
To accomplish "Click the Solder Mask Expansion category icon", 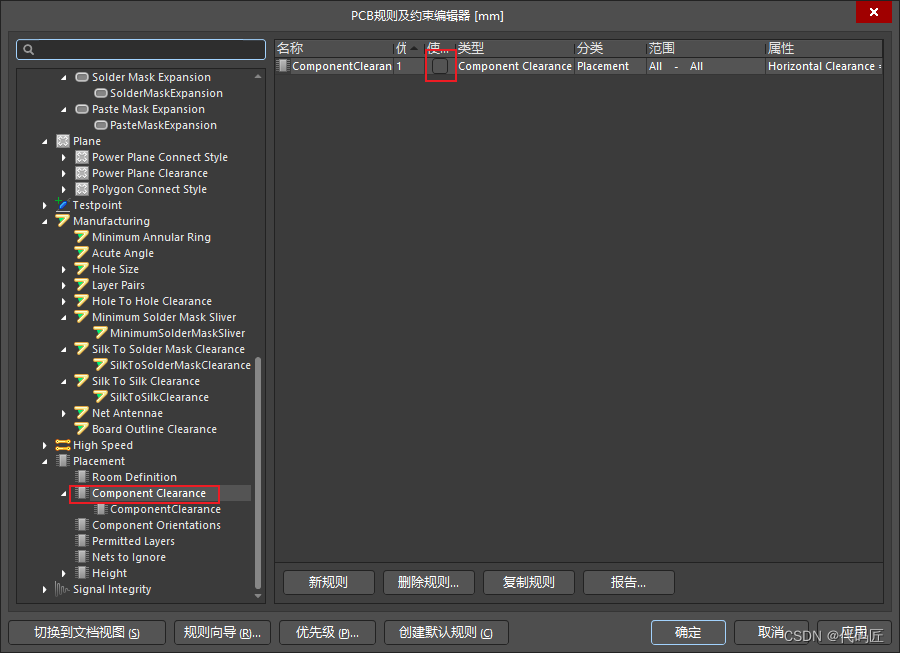I will point(82,77).
